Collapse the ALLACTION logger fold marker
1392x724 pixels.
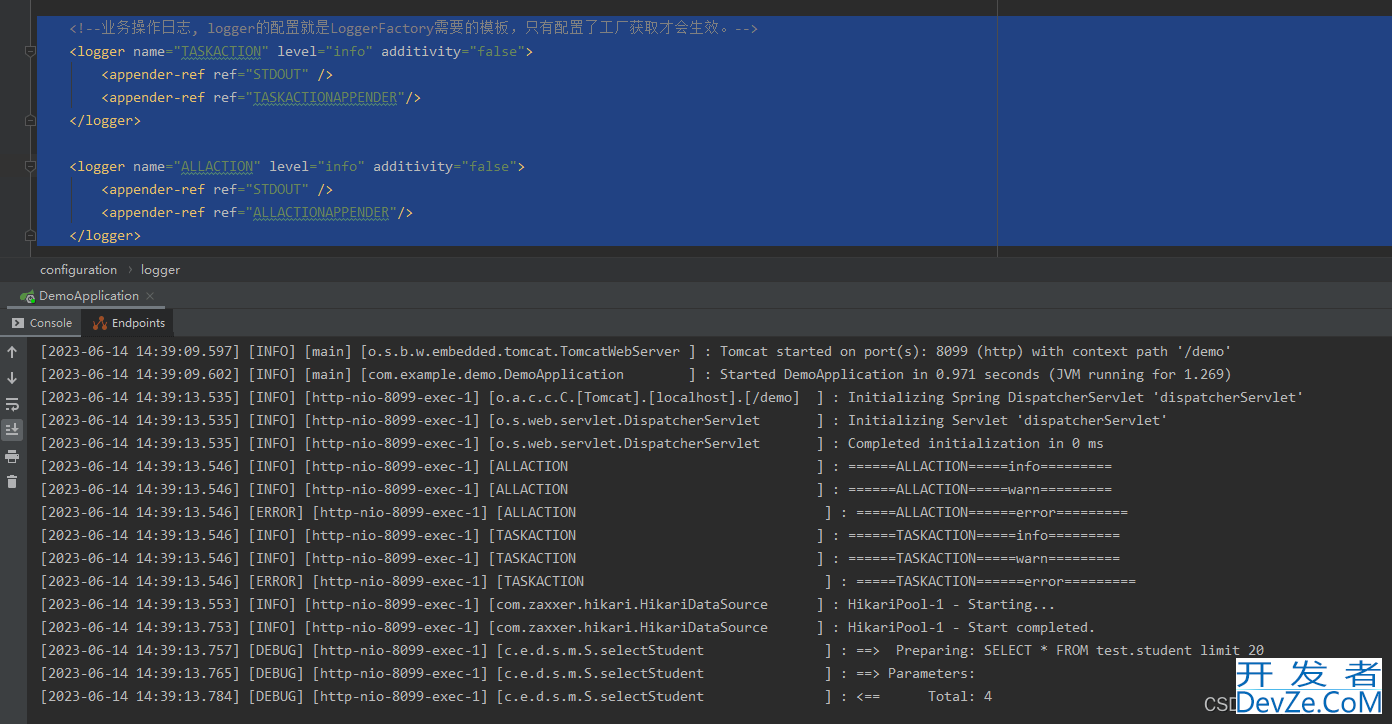tap(30, 166)
